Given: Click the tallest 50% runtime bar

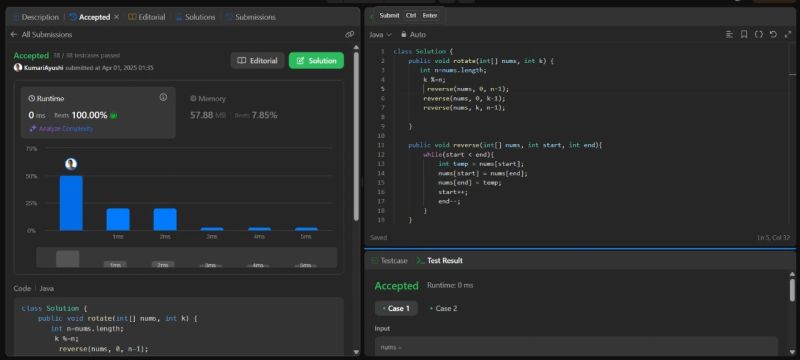Looking at the screenshot, I should coord(71,203).
